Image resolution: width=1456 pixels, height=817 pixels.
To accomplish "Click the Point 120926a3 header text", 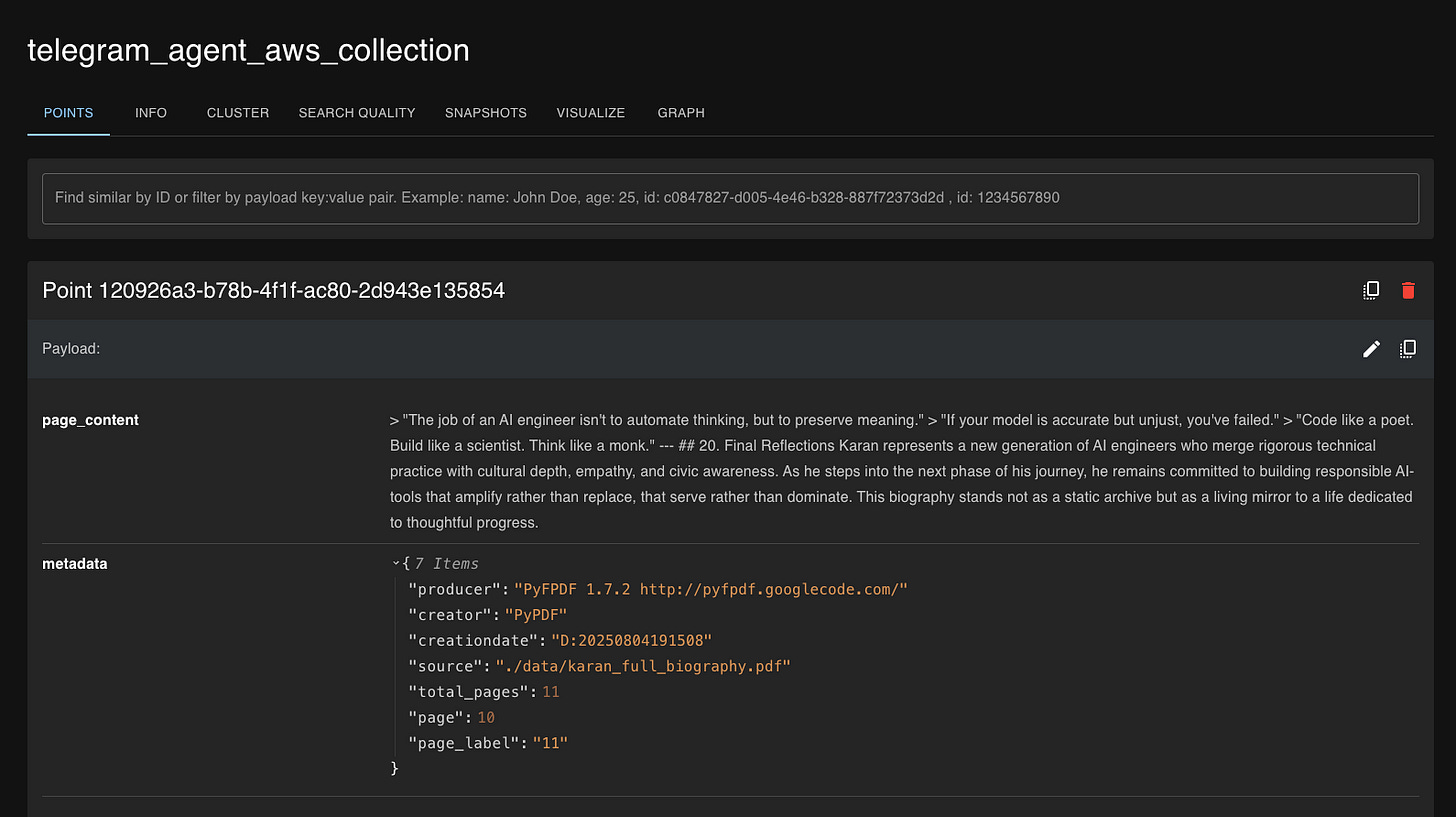I will pos(273,290).
